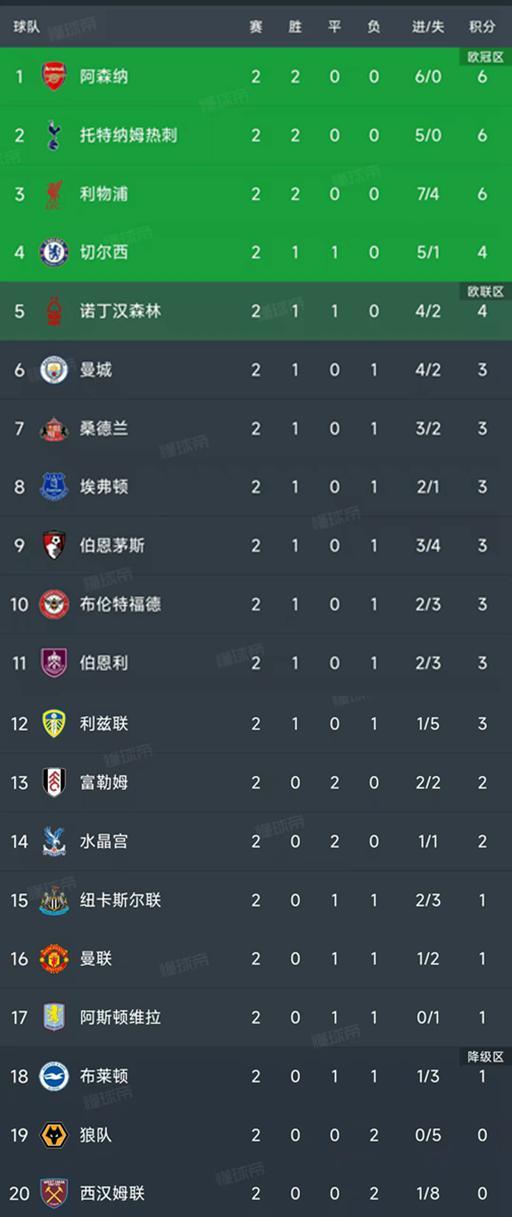The image size is (512, 1217).
Task: Click the Chelsea club crest
Action: coord(54,252)
